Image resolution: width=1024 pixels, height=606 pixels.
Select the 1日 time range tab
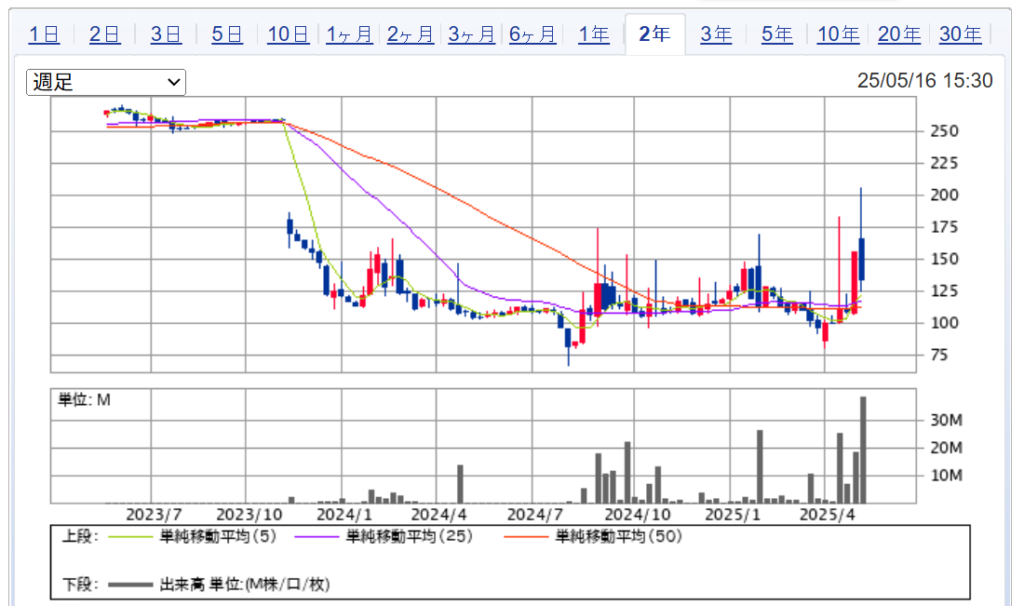44,34
